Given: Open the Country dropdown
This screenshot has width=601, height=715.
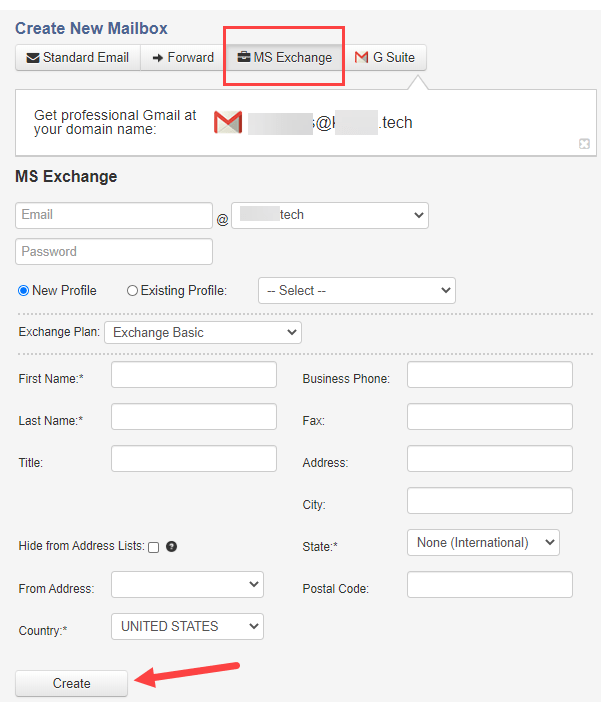Looking at the screenshot, I should (x=187, y=627).
